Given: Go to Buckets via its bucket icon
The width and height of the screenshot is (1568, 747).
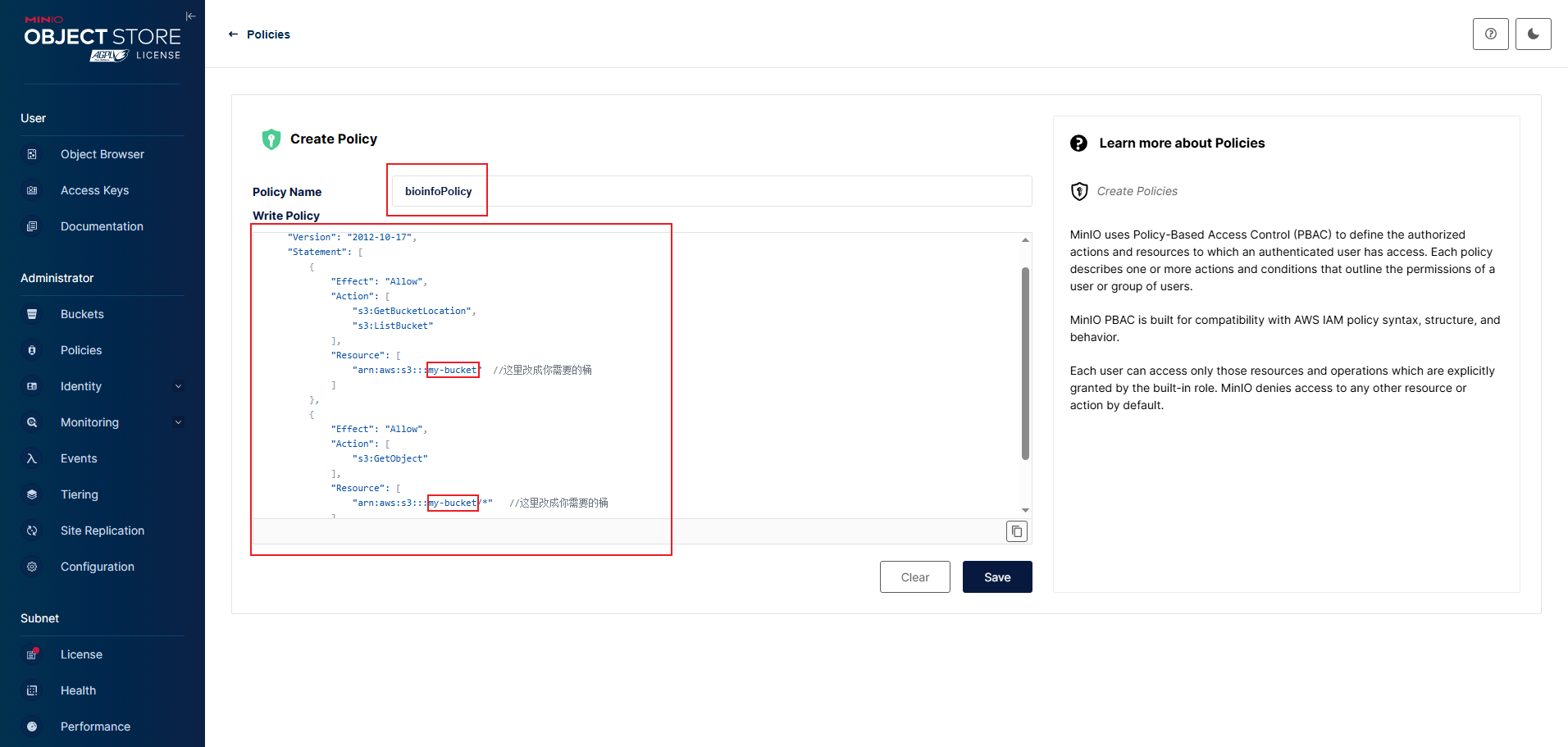Looking at the screenshot, I should (32, 314).
